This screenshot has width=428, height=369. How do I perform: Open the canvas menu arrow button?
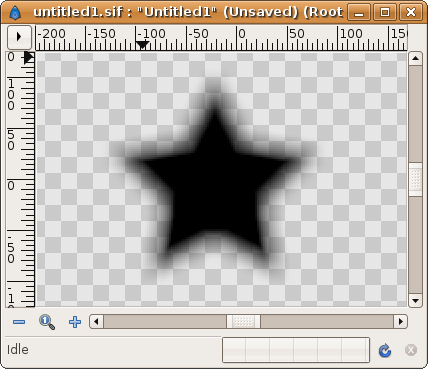coord(19,37)
